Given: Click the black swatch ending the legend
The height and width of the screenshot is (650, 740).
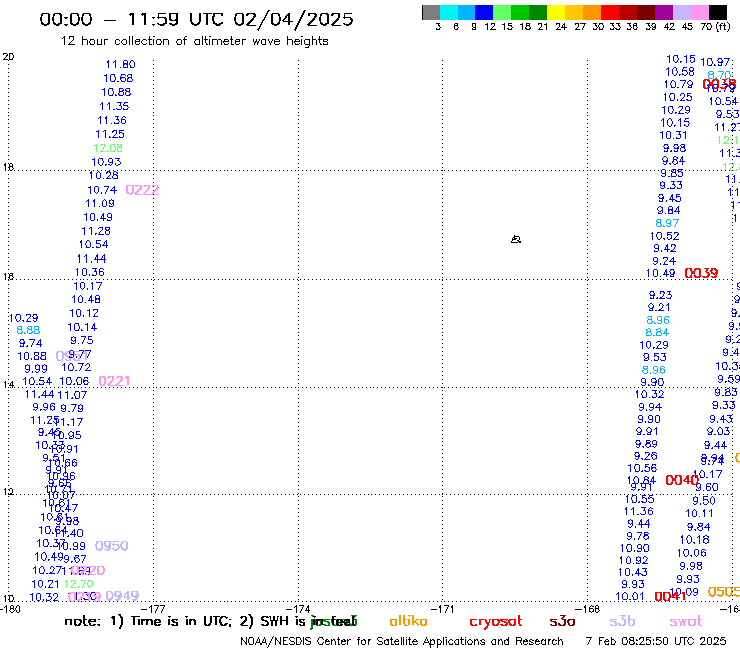Looking at the screenshot, I should [x=717, y=12].
